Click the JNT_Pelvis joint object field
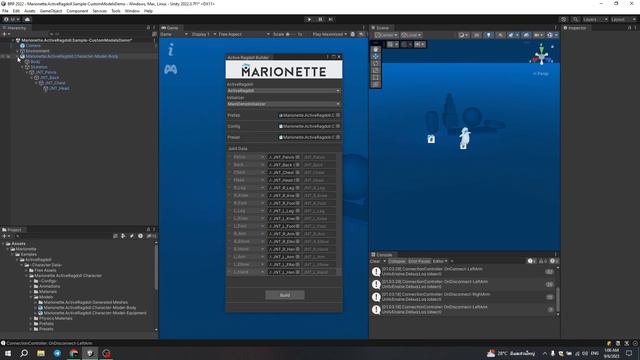640x360 pixels. click(x=284, y=157)
